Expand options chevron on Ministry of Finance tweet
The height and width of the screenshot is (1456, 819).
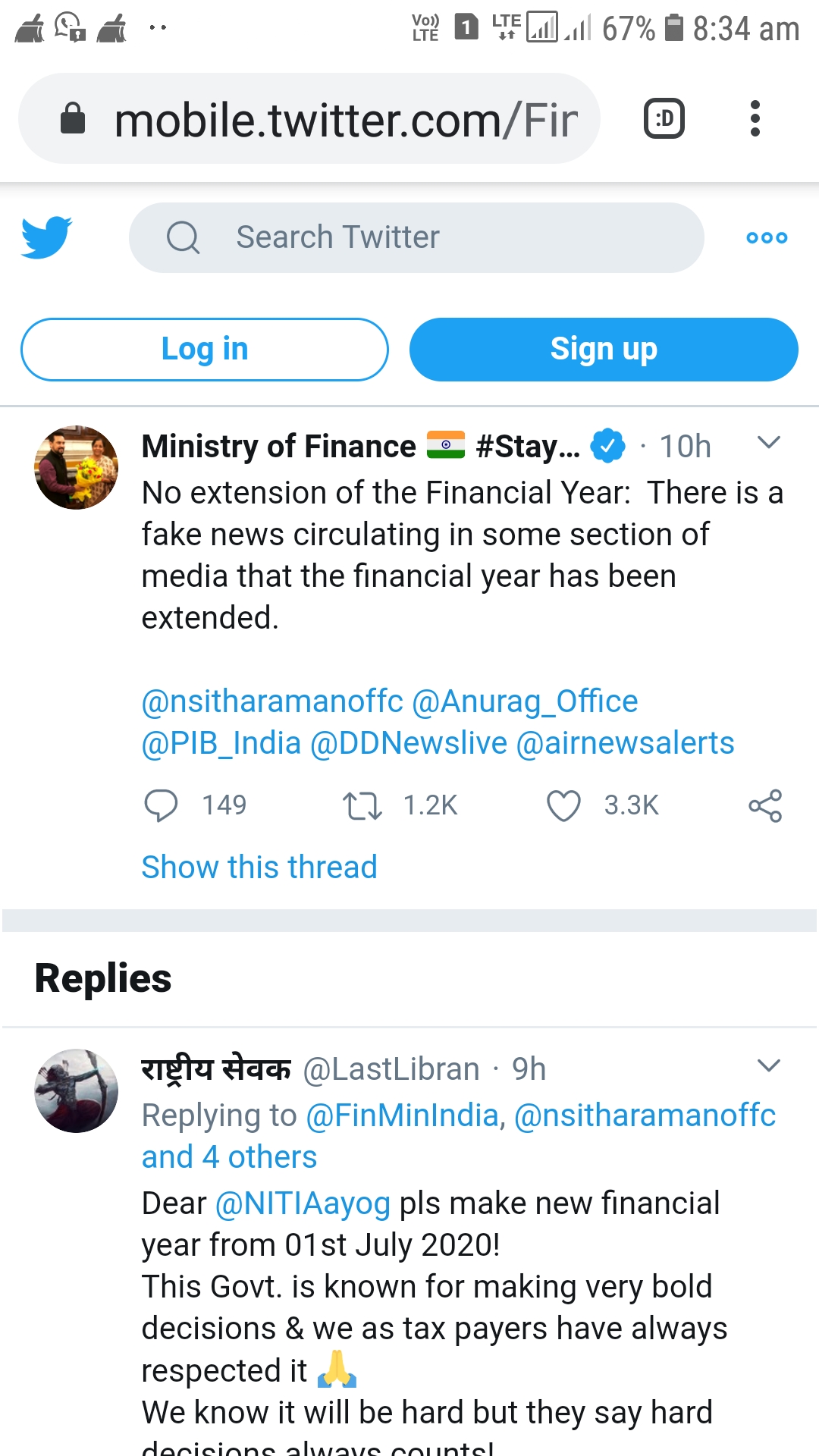[769, 443]
